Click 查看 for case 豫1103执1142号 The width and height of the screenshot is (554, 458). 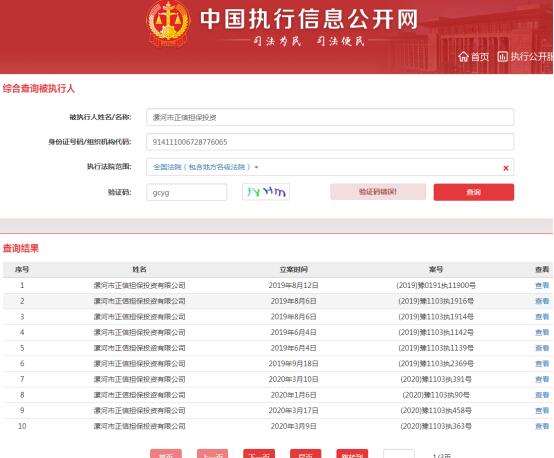point(542,333)
